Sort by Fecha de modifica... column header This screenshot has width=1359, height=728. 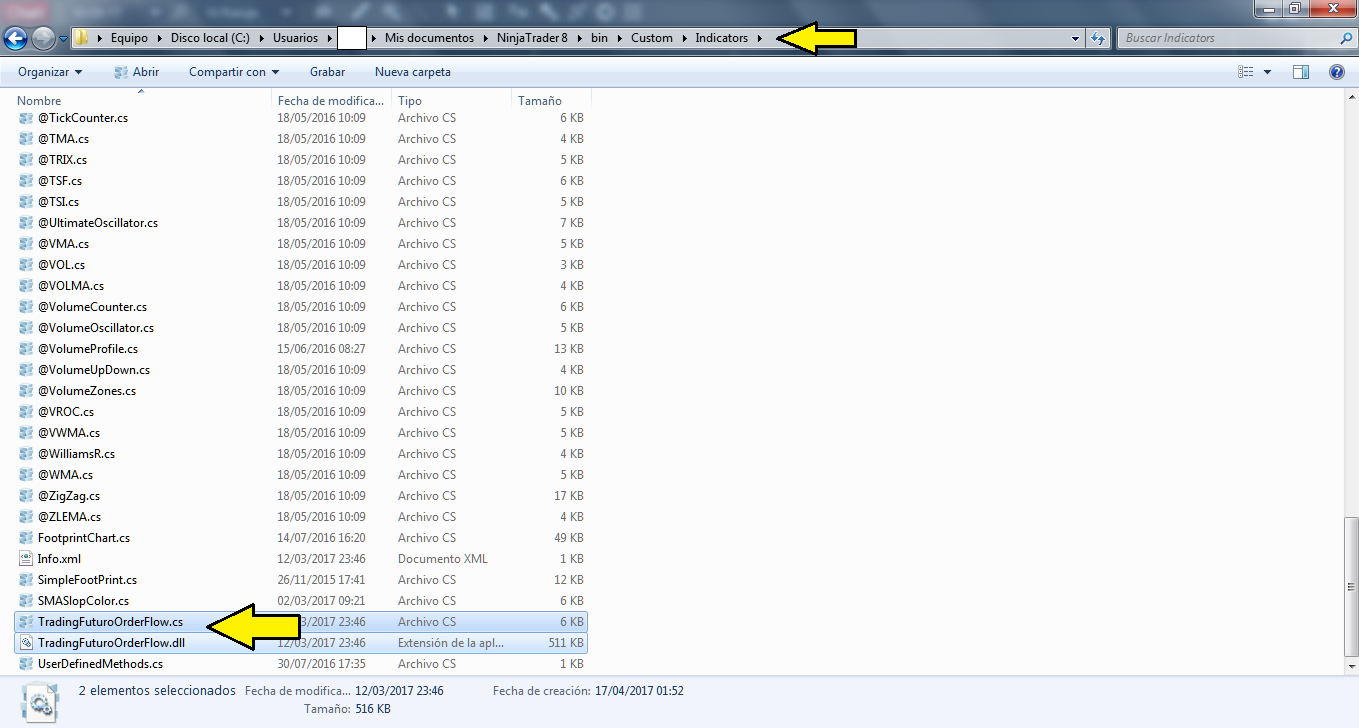(x=331, y=101)
